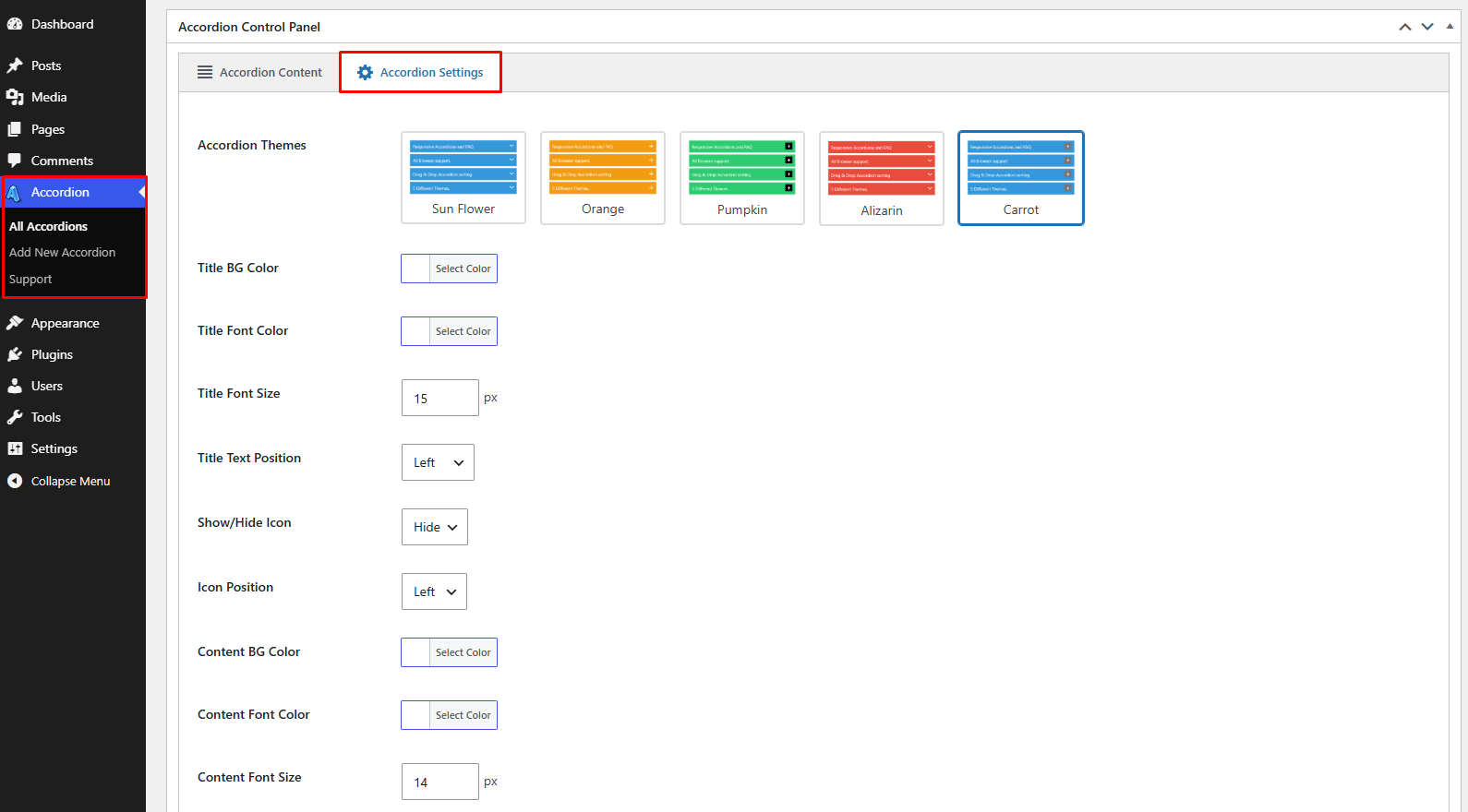Open the Show/Hide Icon dropdown
This screenshot has height=812, width=1468.
click(x=435, y=527)
